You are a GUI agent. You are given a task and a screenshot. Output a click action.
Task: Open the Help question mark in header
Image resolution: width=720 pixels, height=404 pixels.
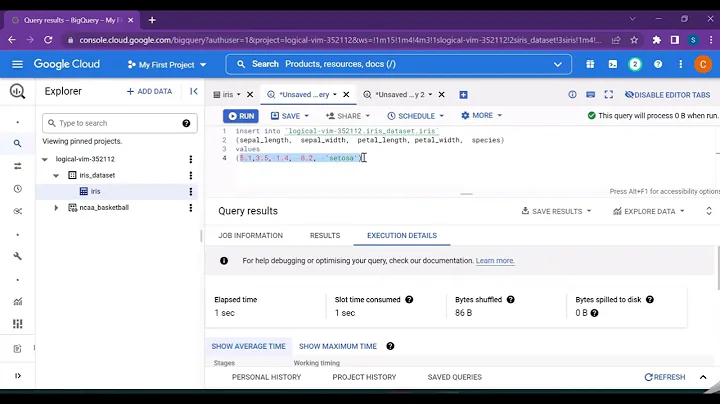tap(658, 64)
